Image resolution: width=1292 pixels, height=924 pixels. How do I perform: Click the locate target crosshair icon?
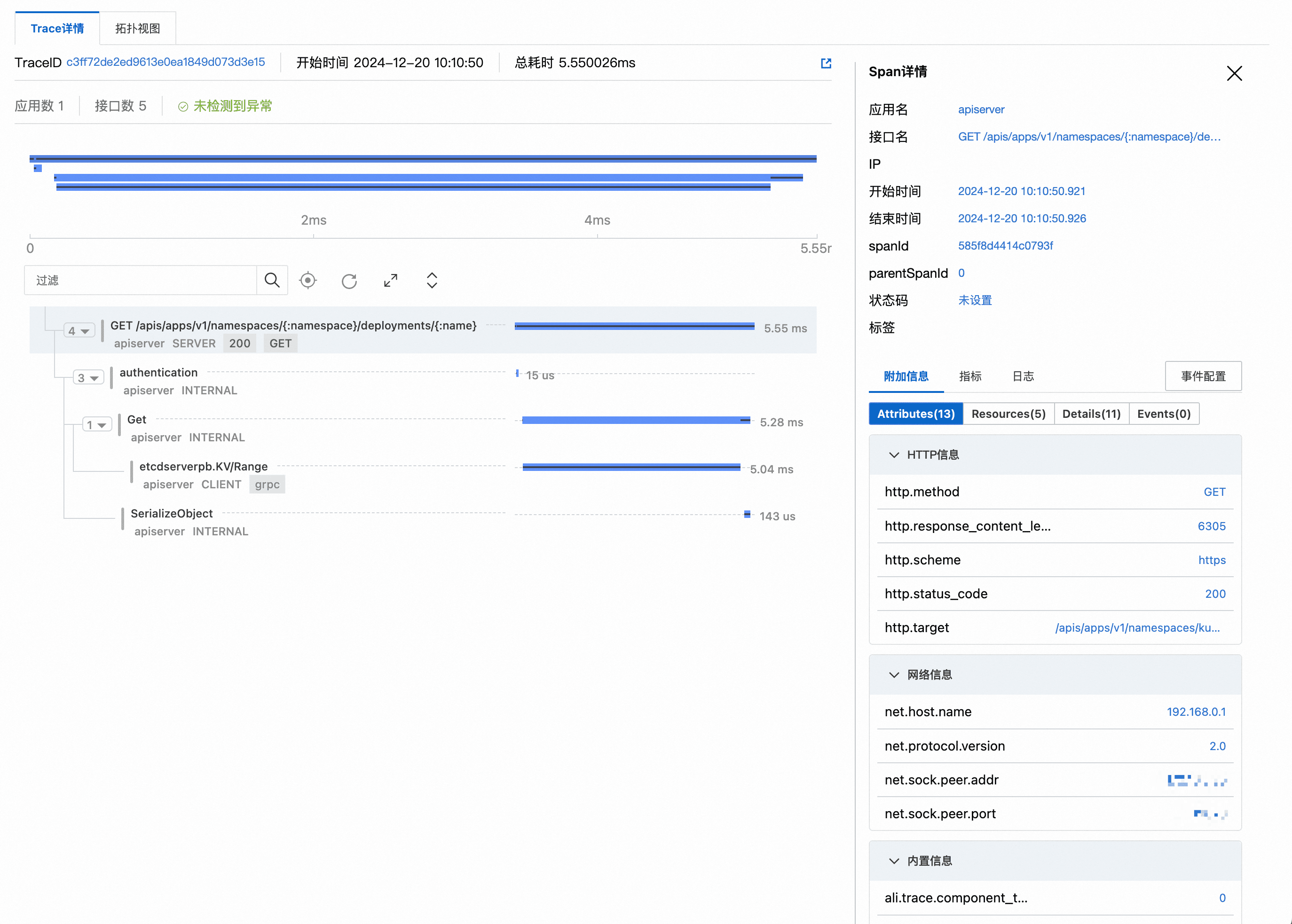point(308,280)
